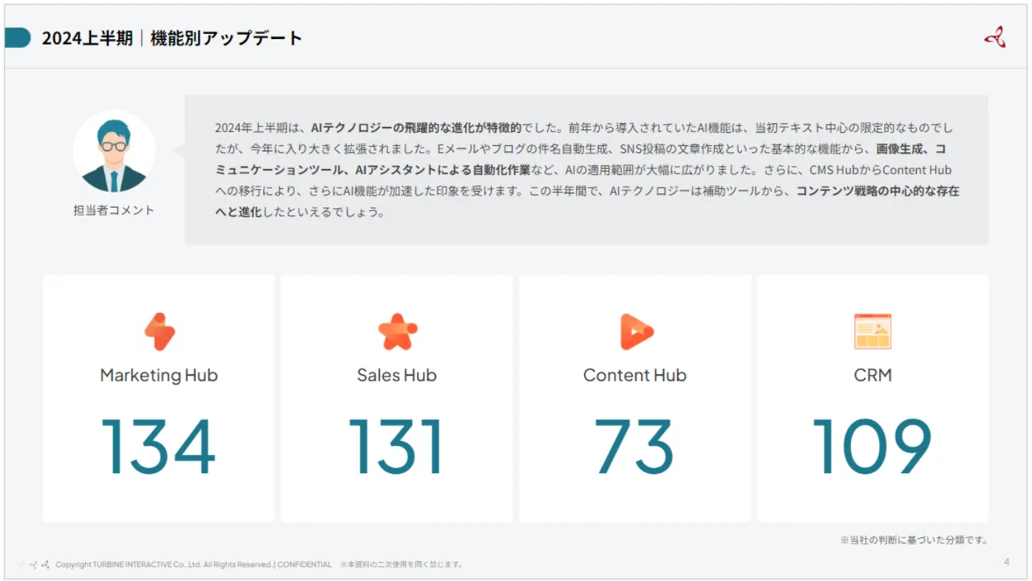Click the Sales Hub label
This screenshot has width=1032, height=581.
pos(397,375)
